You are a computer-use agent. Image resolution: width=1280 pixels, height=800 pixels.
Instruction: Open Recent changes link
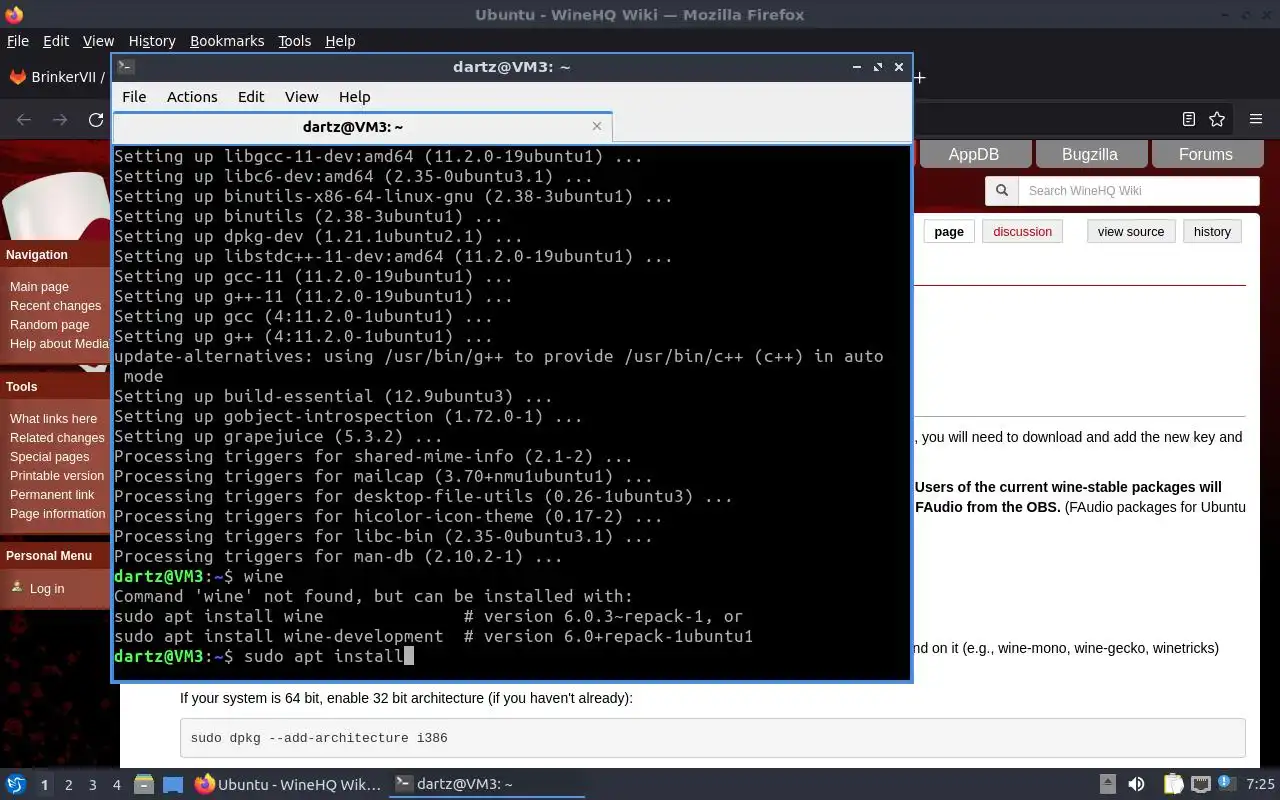coord(55,305)
